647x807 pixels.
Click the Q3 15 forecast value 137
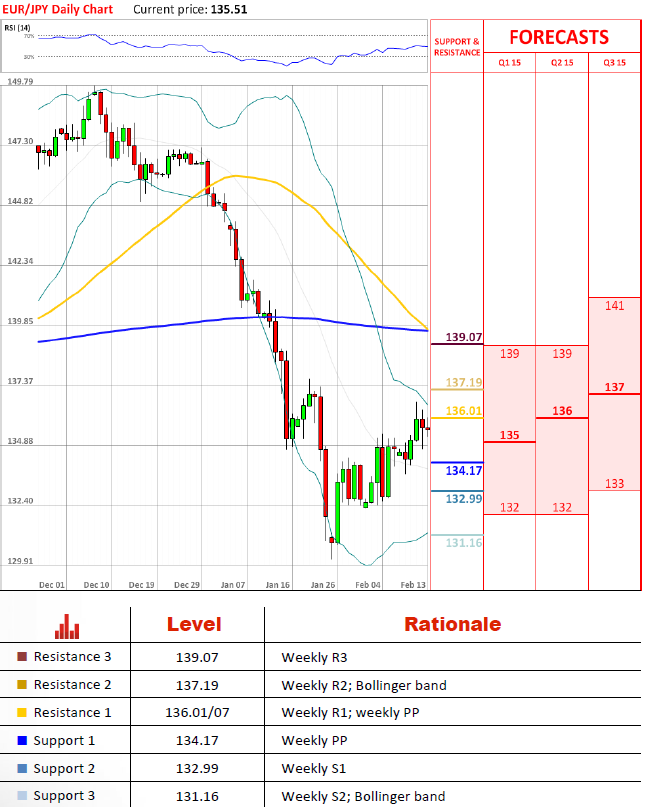tap(615, 387)
